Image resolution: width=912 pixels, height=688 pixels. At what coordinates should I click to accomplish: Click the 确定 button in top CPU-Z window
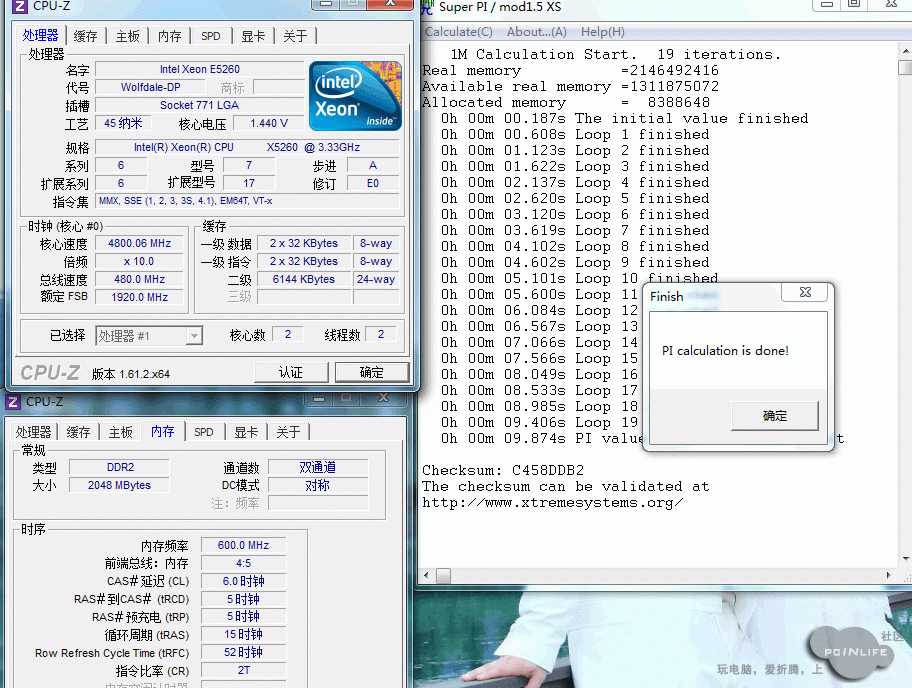(372, 372)
